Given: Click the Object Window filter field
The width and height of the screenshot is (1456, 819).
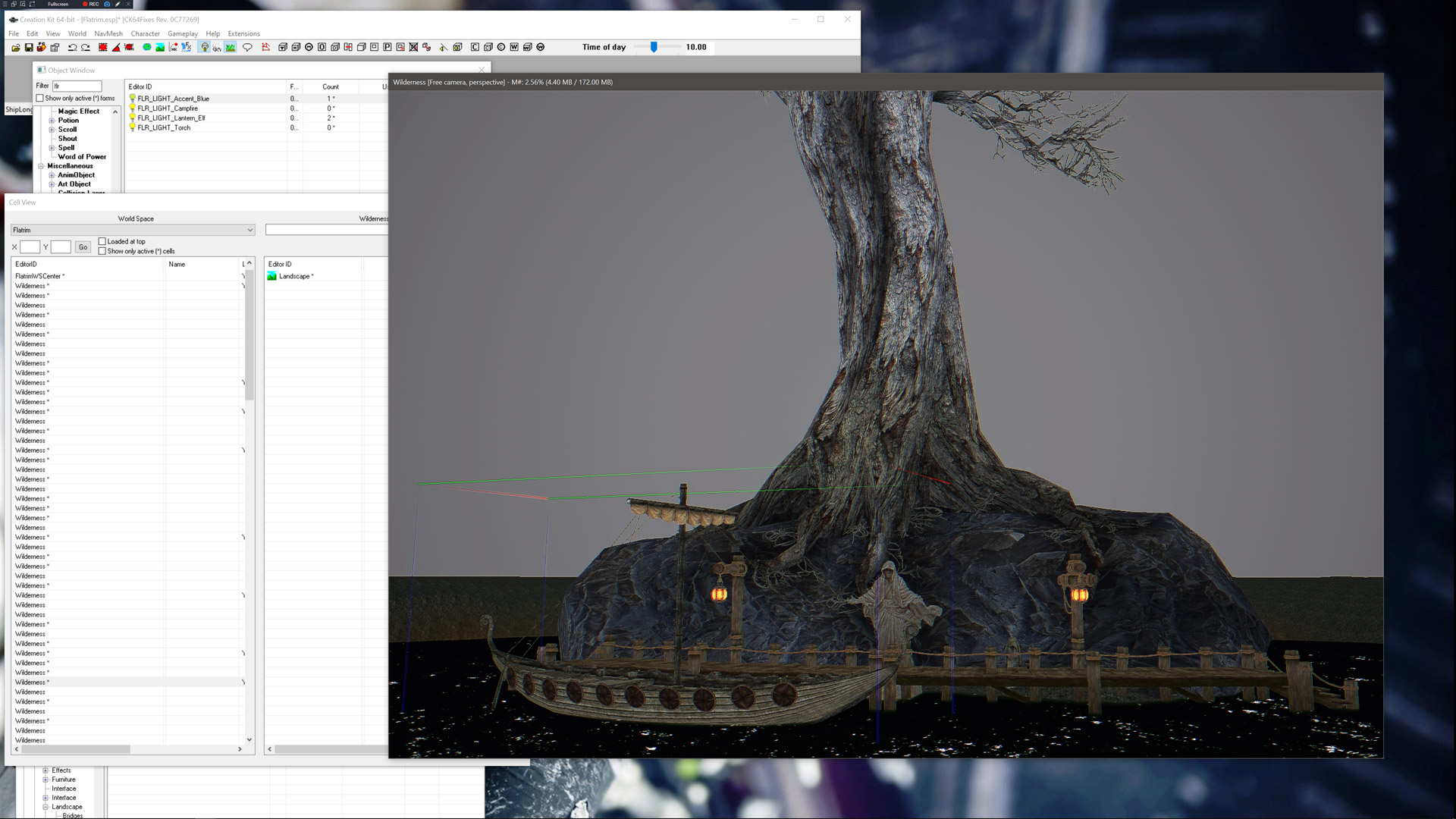Looking at the screenshot, I should [x=77, y=86].
